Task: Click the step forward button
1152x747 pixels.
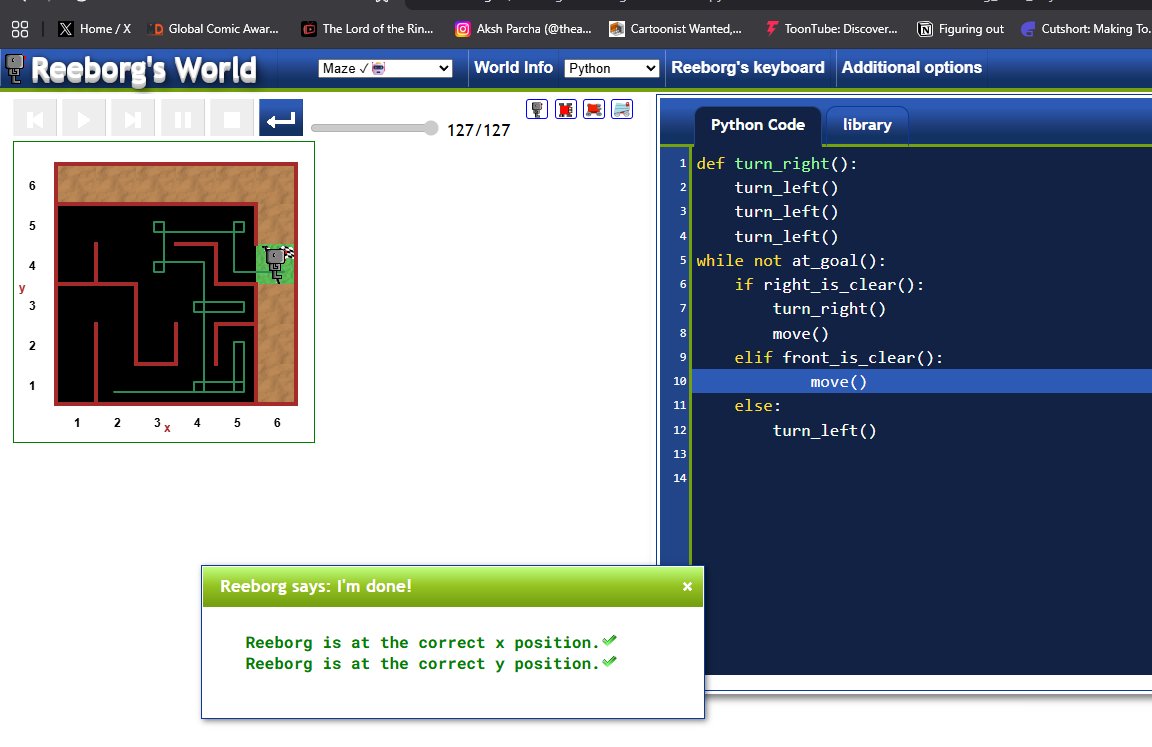Action: (x=133, y=118)
